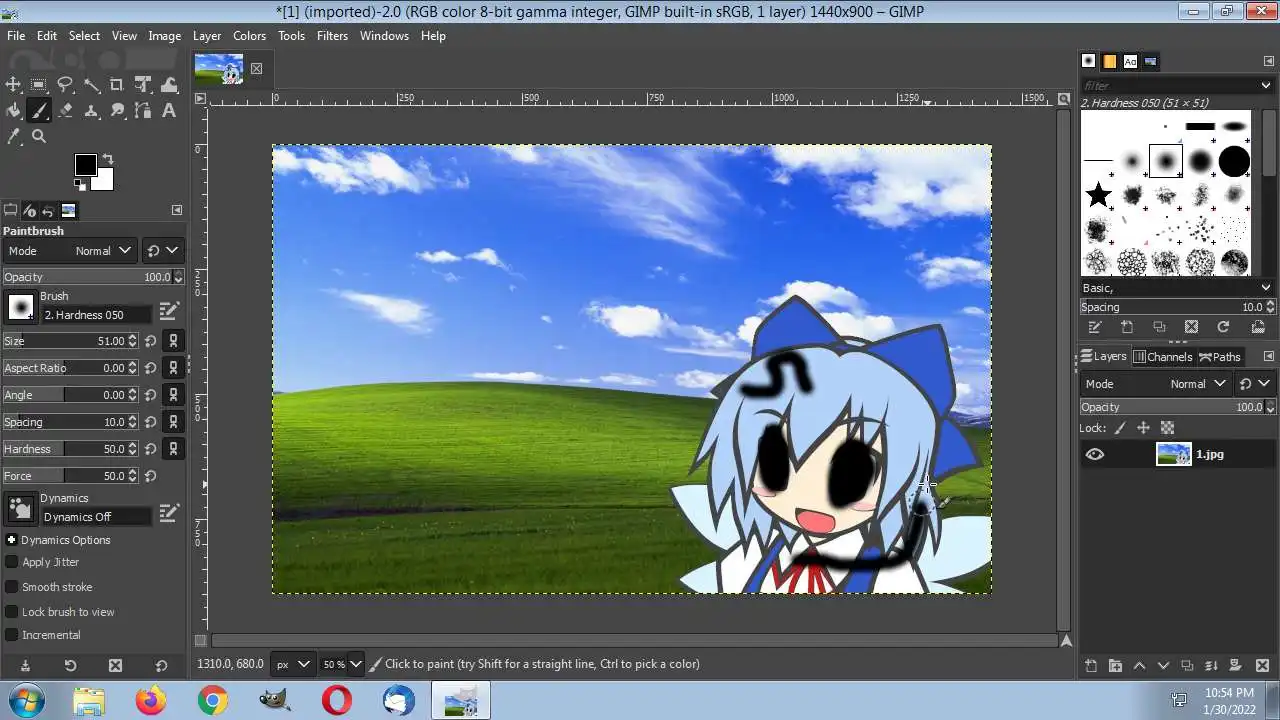Open Google Chrome from the taskbar
Screen dimensions: 1280x720
[212, 701]
